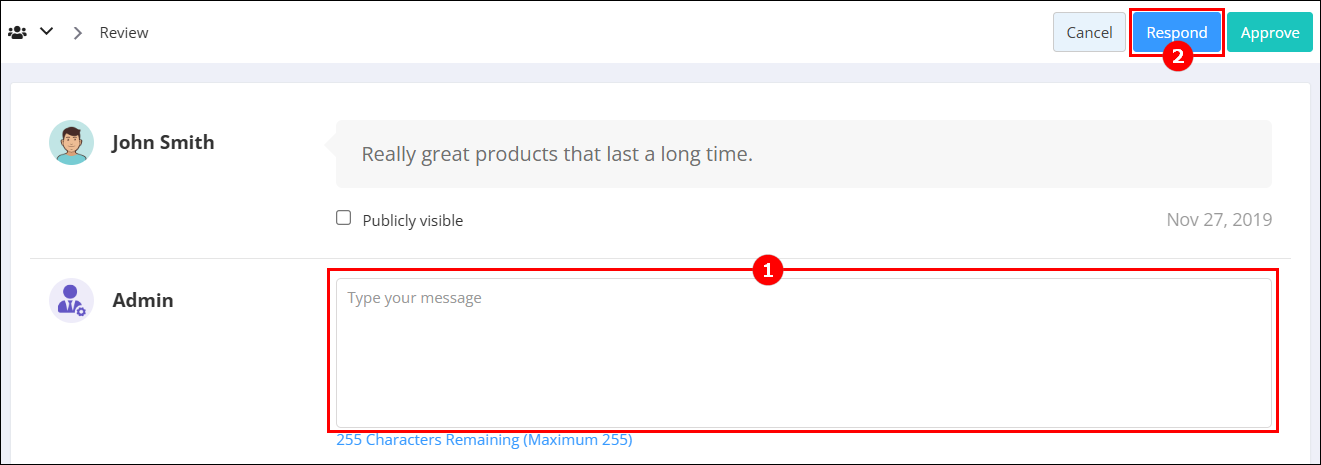Click the people group icon in breadcrumb
1321x465 pixels.
(17, 32)
